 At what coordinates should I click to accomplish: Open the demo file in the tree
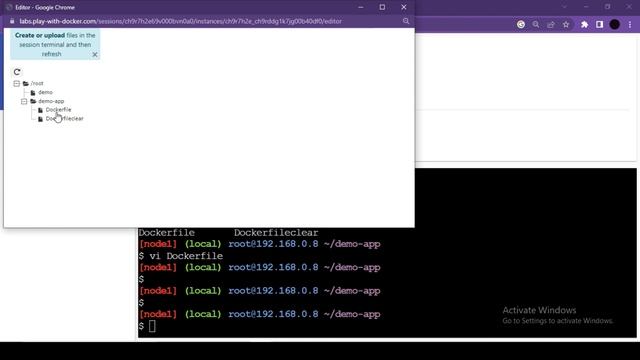point(45,92)
